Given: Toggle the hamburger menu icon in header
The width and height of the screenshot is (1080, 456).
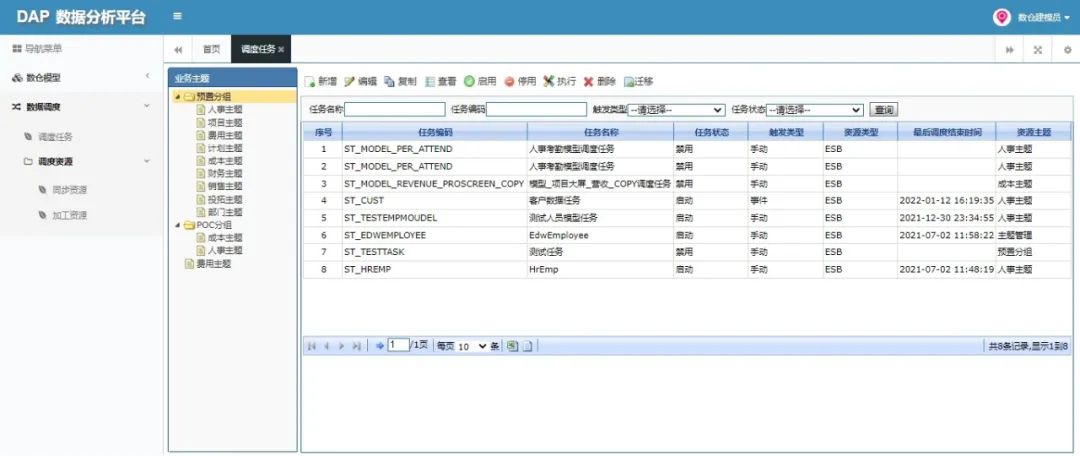Looking at the screenshot, I should tap(178, 17).
